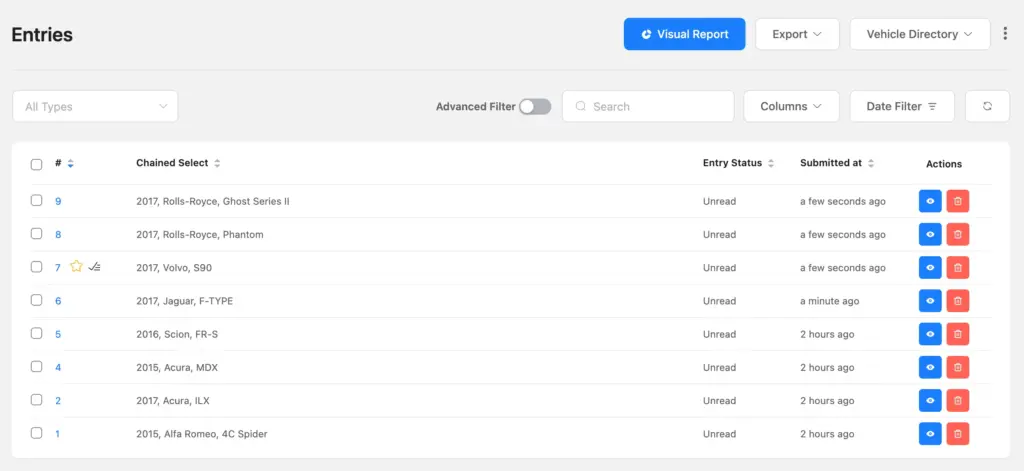
Task: View the Rolls-Royce Phantom entry
Action: pyautogui.click(x=930, y=235)
